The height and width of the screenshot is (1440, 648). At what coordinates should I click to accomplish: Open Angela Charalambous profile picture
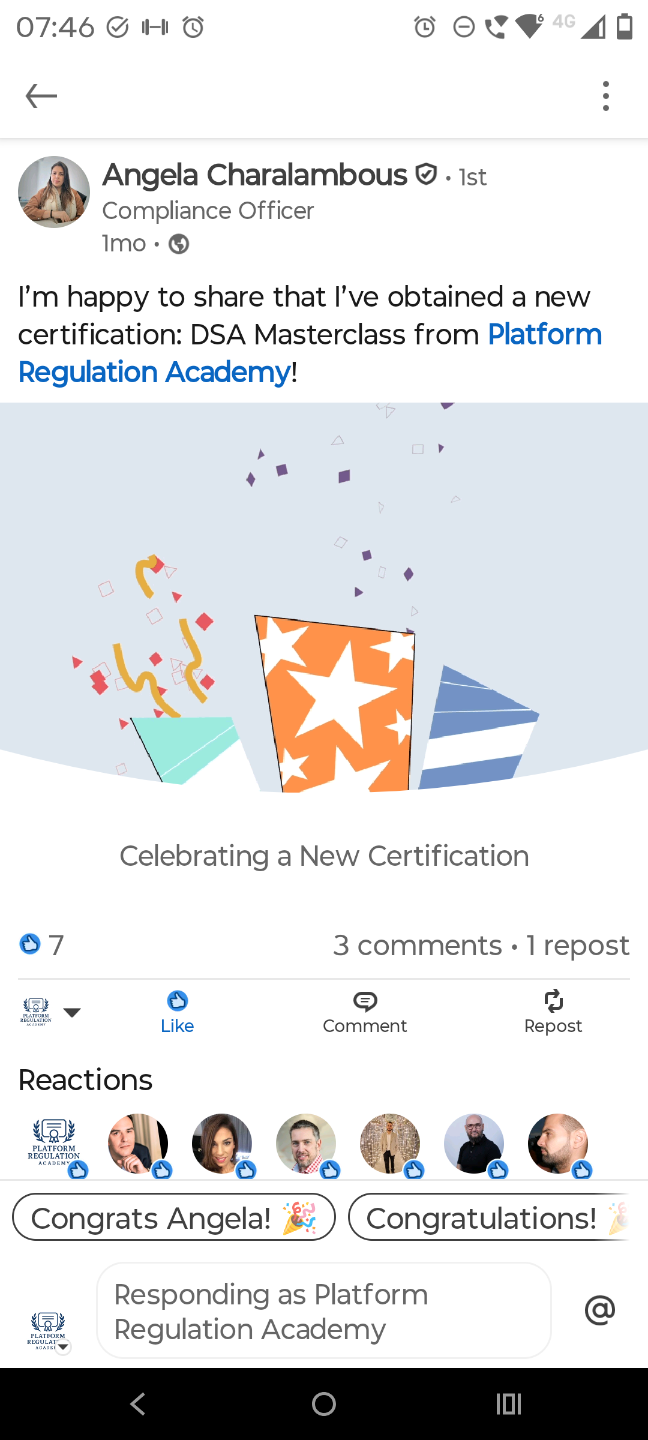[x=54, y=192]
